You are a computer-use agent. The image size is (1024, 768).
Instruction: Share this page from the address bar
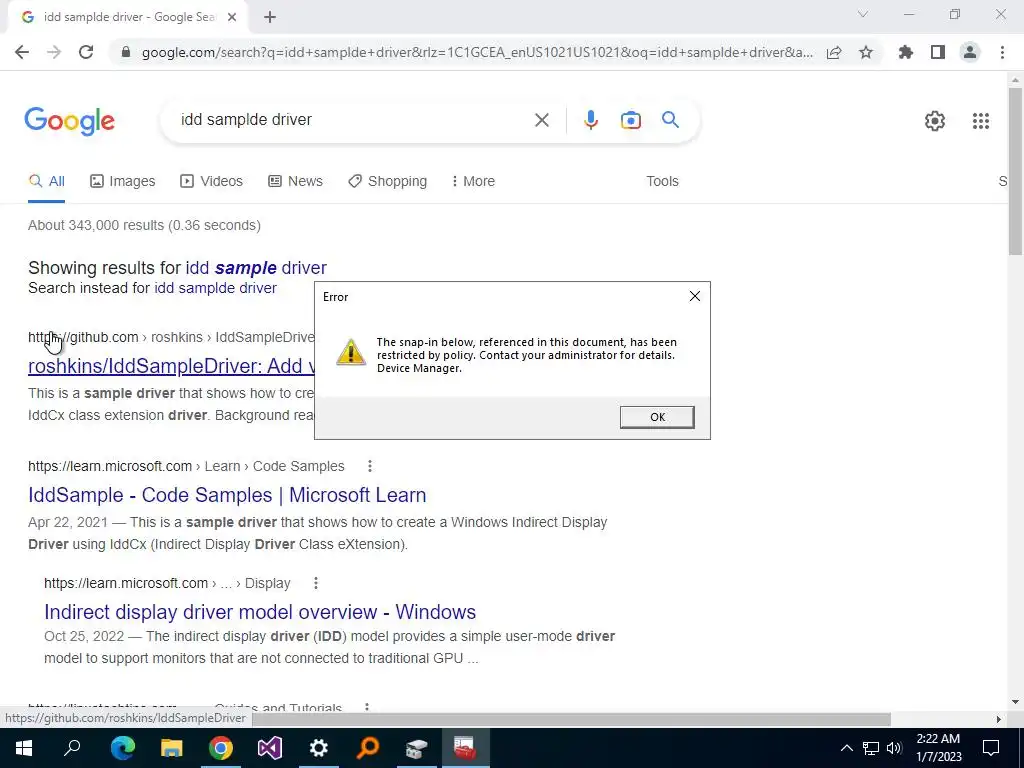pos(834,52)
